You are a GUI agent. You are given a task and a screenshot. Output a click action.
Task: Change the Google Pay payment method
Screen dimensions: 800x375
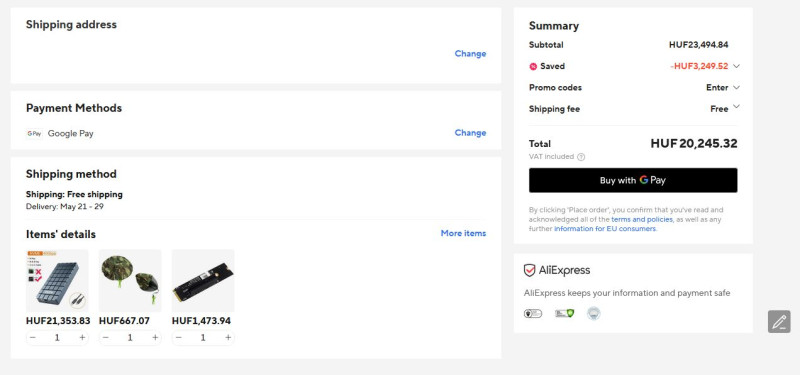pos(470,133)
